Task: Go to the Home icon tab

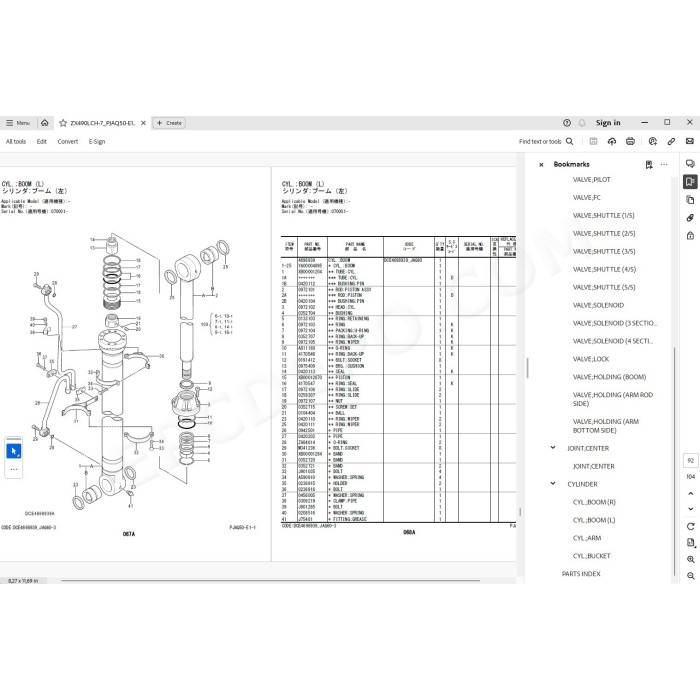Action: pyautogui.click(x=45, y=123)
